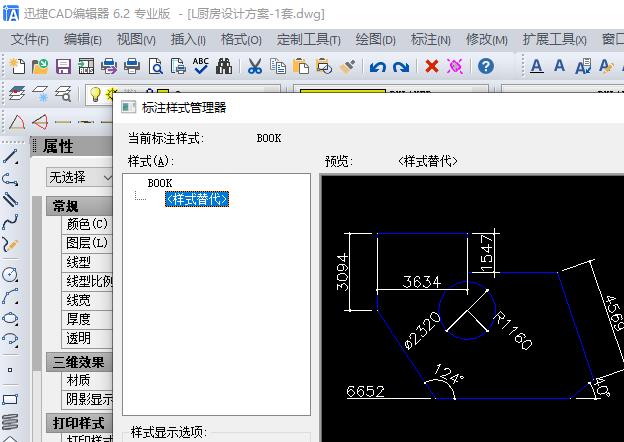Screen dimensions: 624x442
Task: Select the Helix spiral tool
Action: point(10,421)
